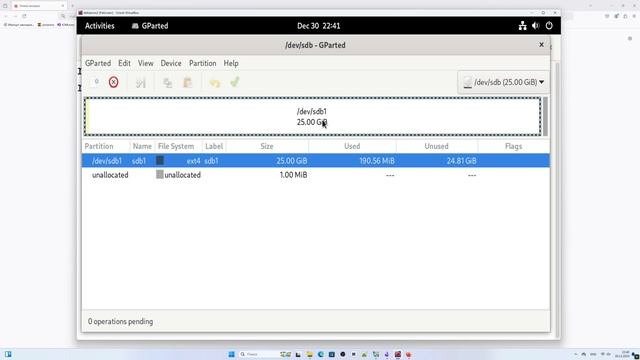Click the hard disk icon in device selector
Image resolution: width=640 pixels, height=360 pixels.
tap(468, 82)
